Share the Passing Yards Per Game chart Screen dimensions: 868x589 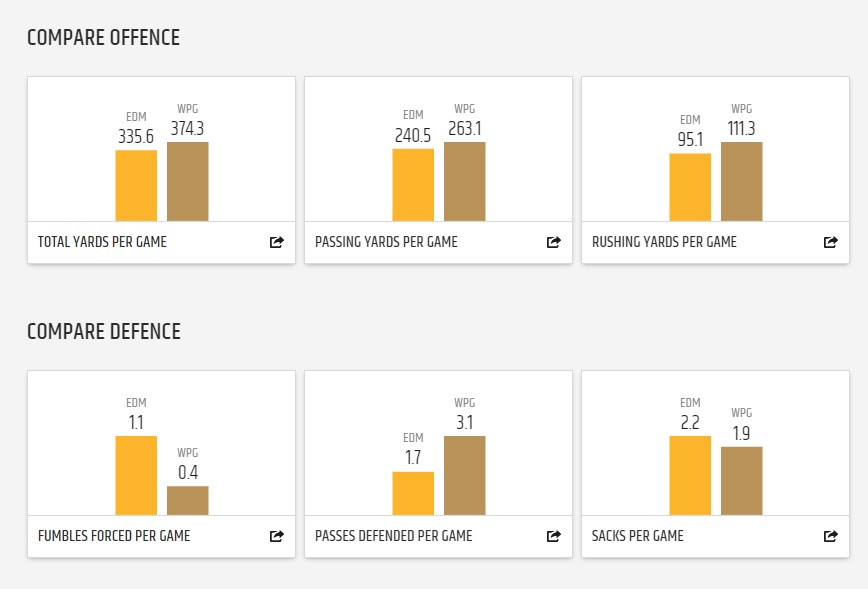[554, 242]
